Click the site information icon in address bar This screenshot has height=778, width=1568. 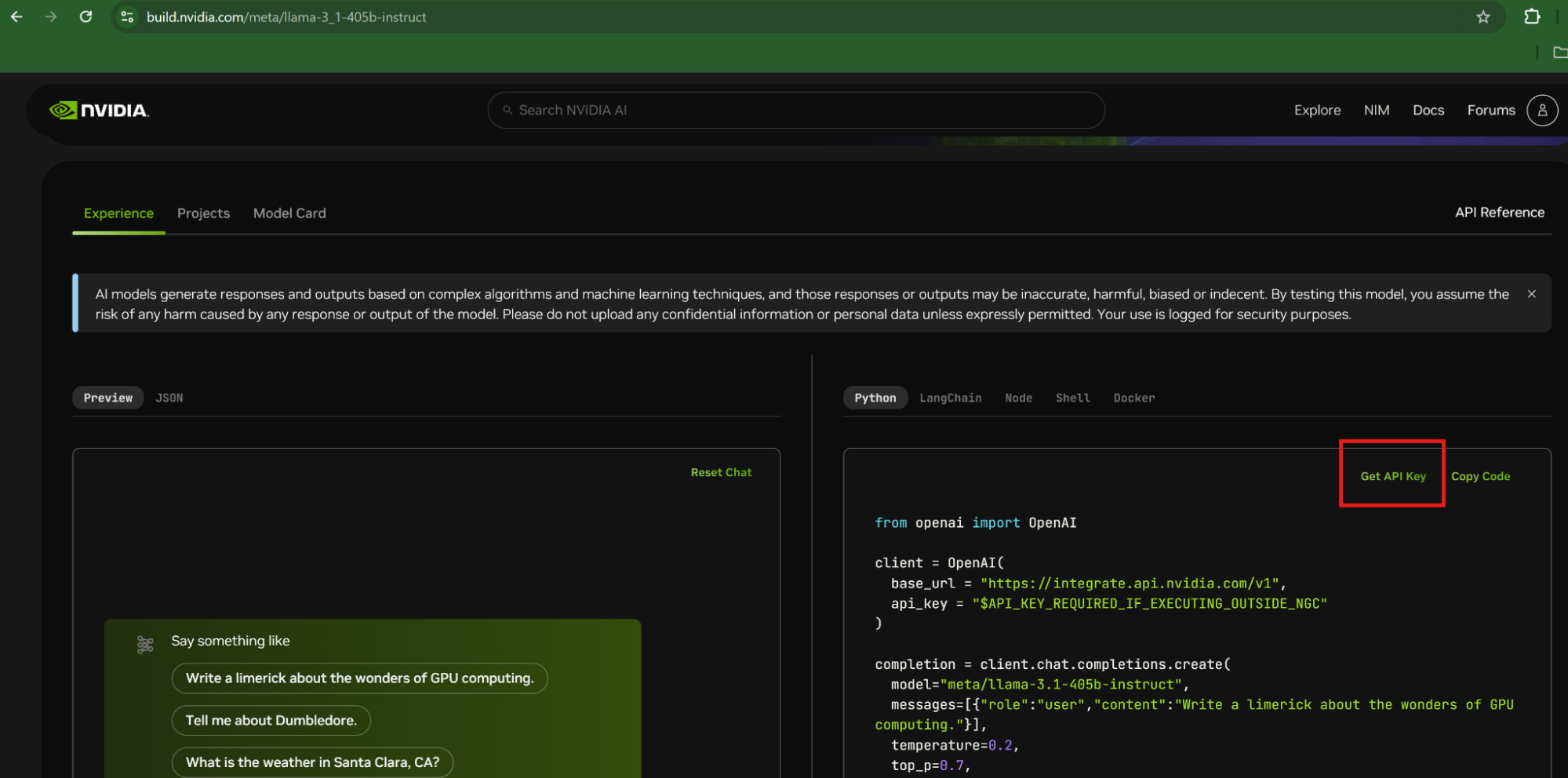(127, 16)
